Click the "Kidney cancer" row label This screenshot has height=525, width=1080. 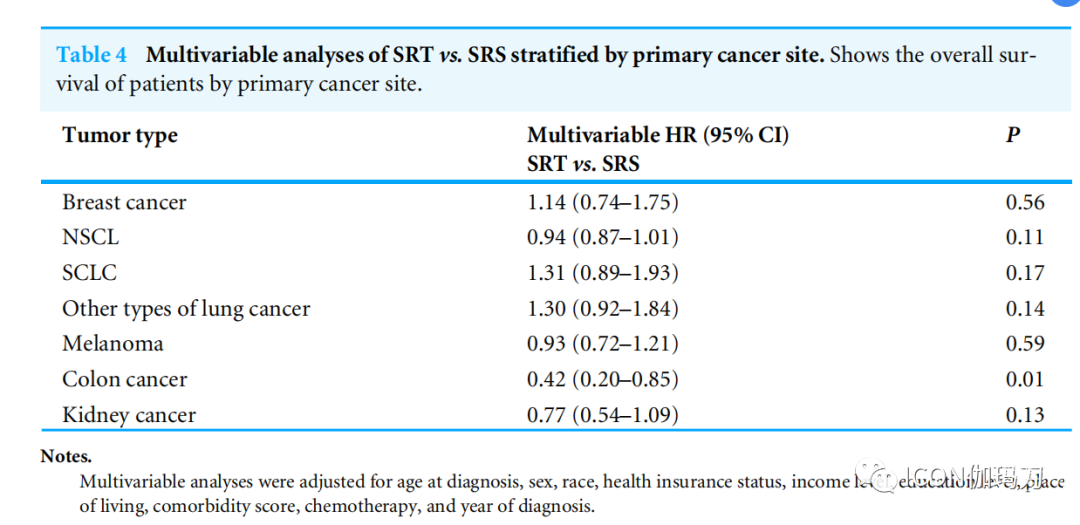pos(129,415)
